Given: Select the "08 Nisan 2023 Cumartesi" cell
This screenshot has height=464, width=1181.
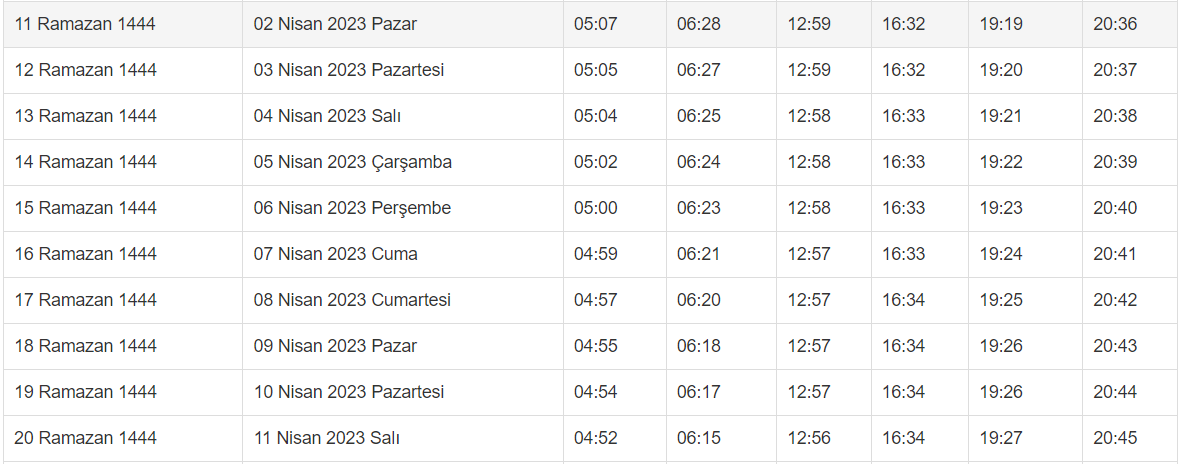Looking at the screenshot, I should point(352,300).
